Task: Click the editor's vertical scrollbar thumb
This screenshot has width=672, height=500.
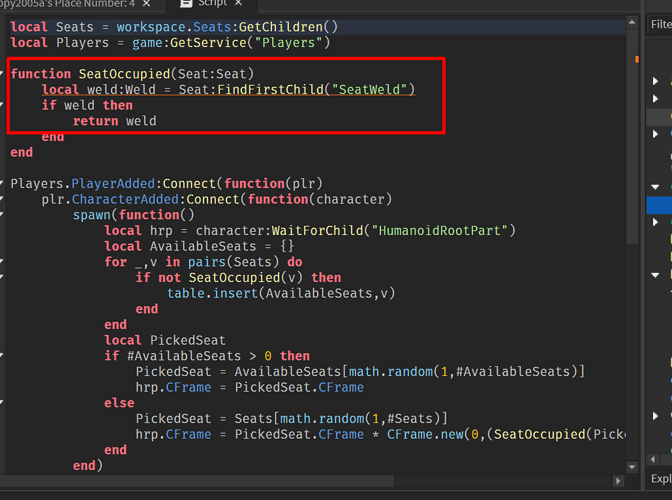Action: 632,136
